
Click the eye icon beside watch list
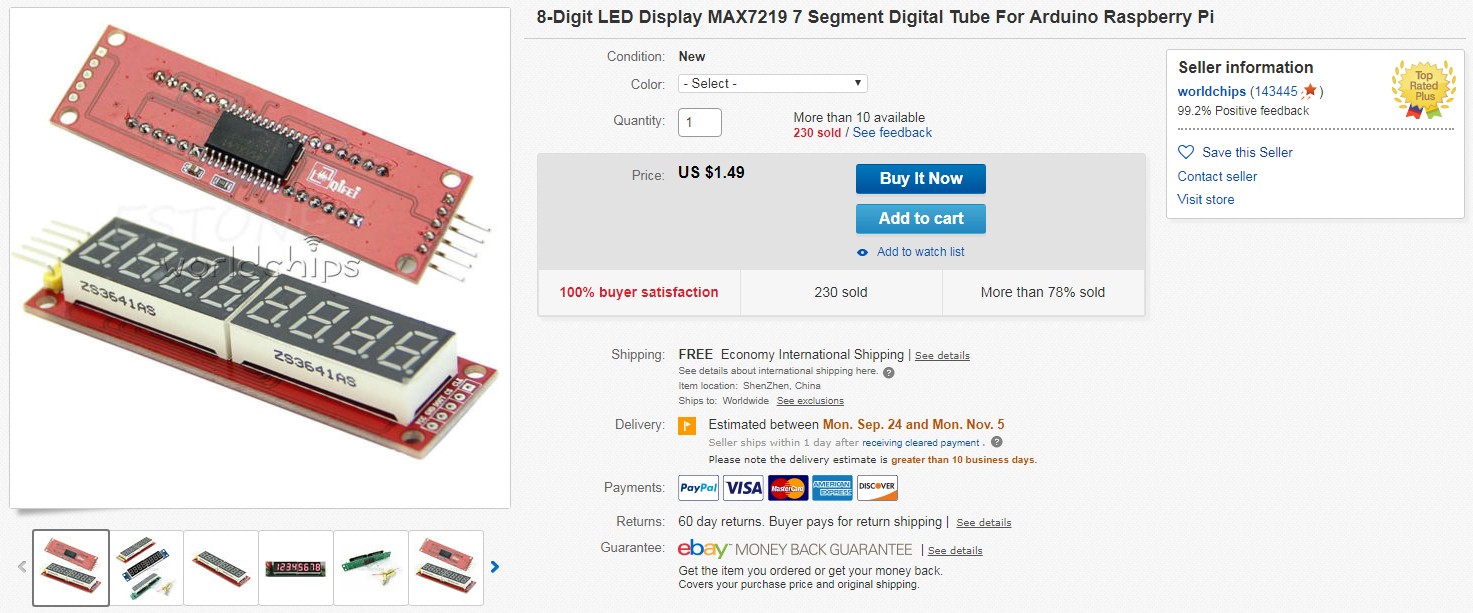[x=863, y=252]
